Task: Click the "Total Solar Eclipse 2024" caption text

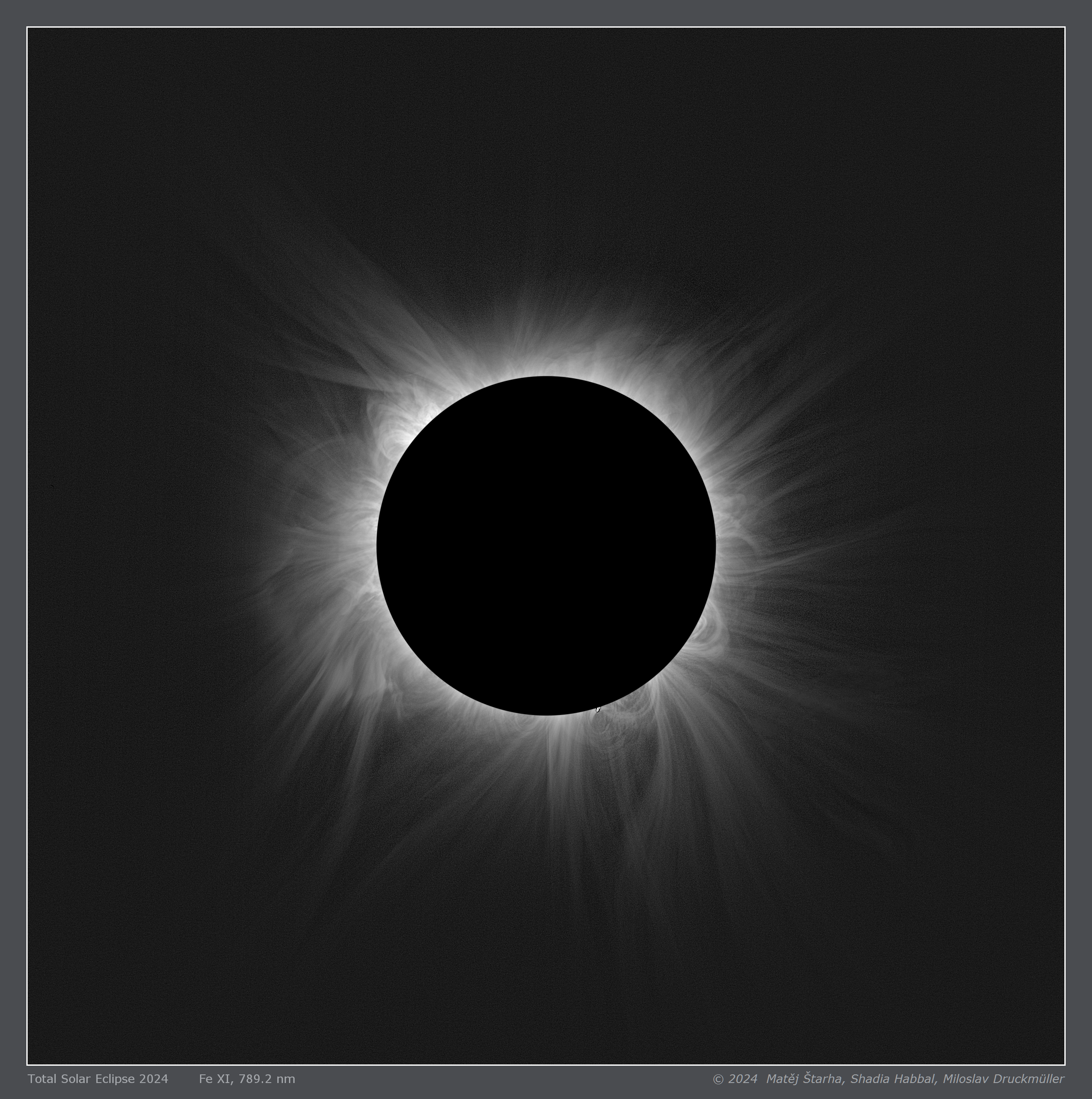Action: point(98,1079)
